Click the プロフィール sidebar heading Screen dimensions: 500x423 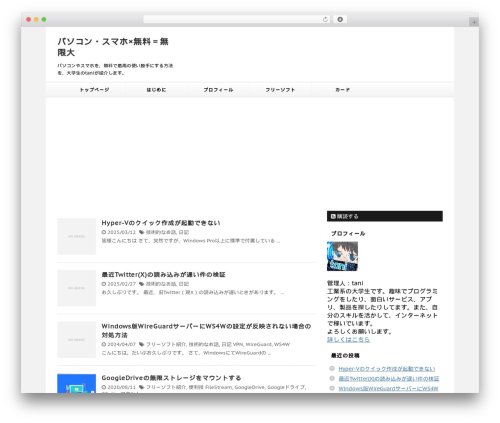click(x=348, y=233)
